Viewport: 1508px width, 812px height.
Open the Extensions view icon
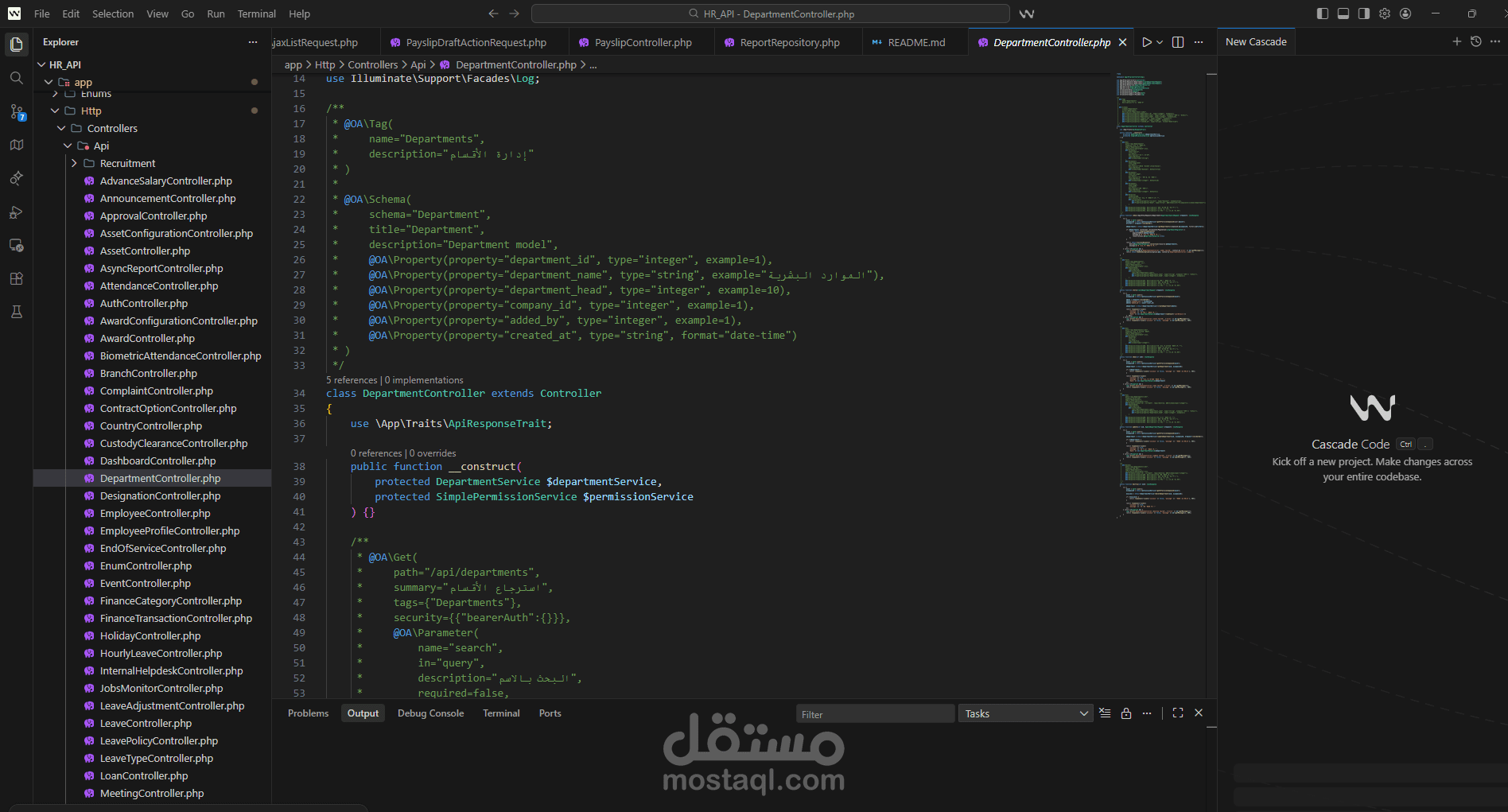click(x=16, y=279)
